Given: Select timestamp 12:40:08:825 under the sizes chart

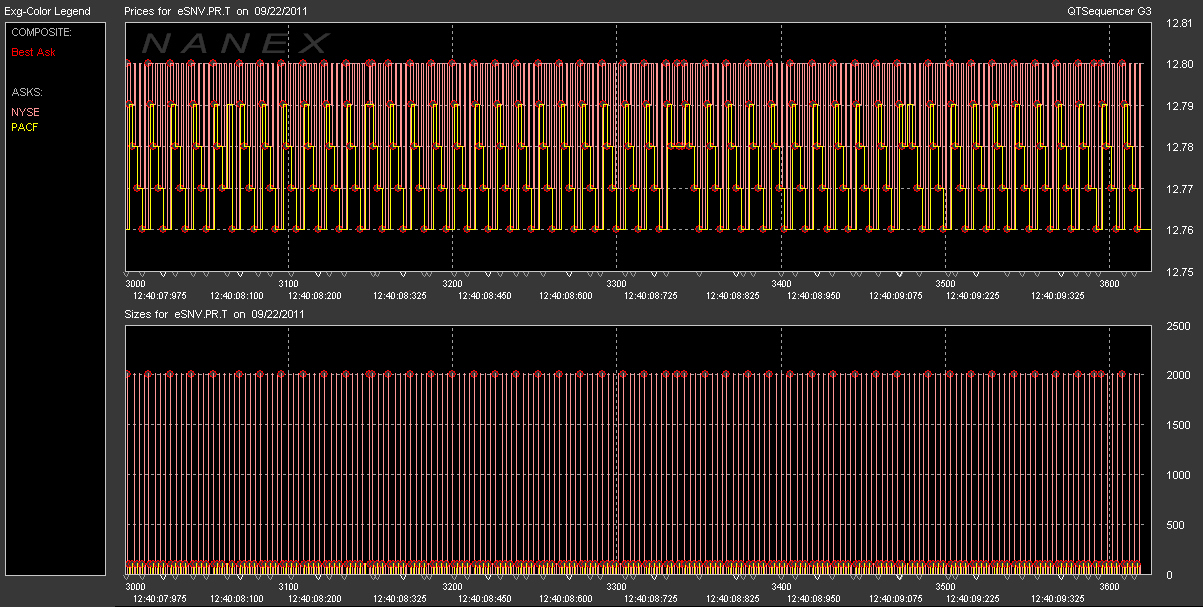Looking at the screenshot, I should [732, 600].
